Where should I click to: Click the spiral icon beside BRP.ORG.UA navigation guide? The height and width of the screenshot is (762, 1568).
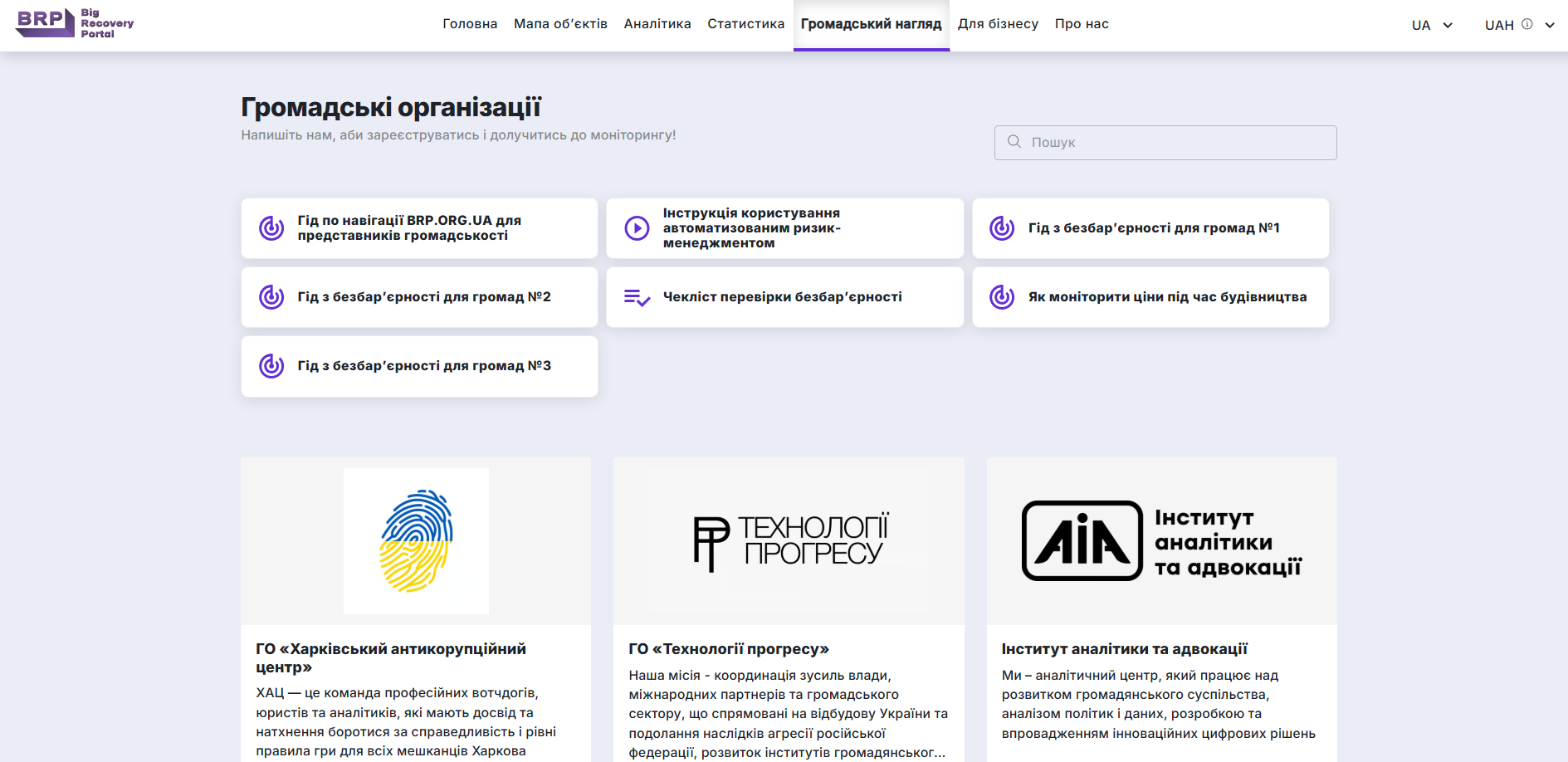pos(271,227)
